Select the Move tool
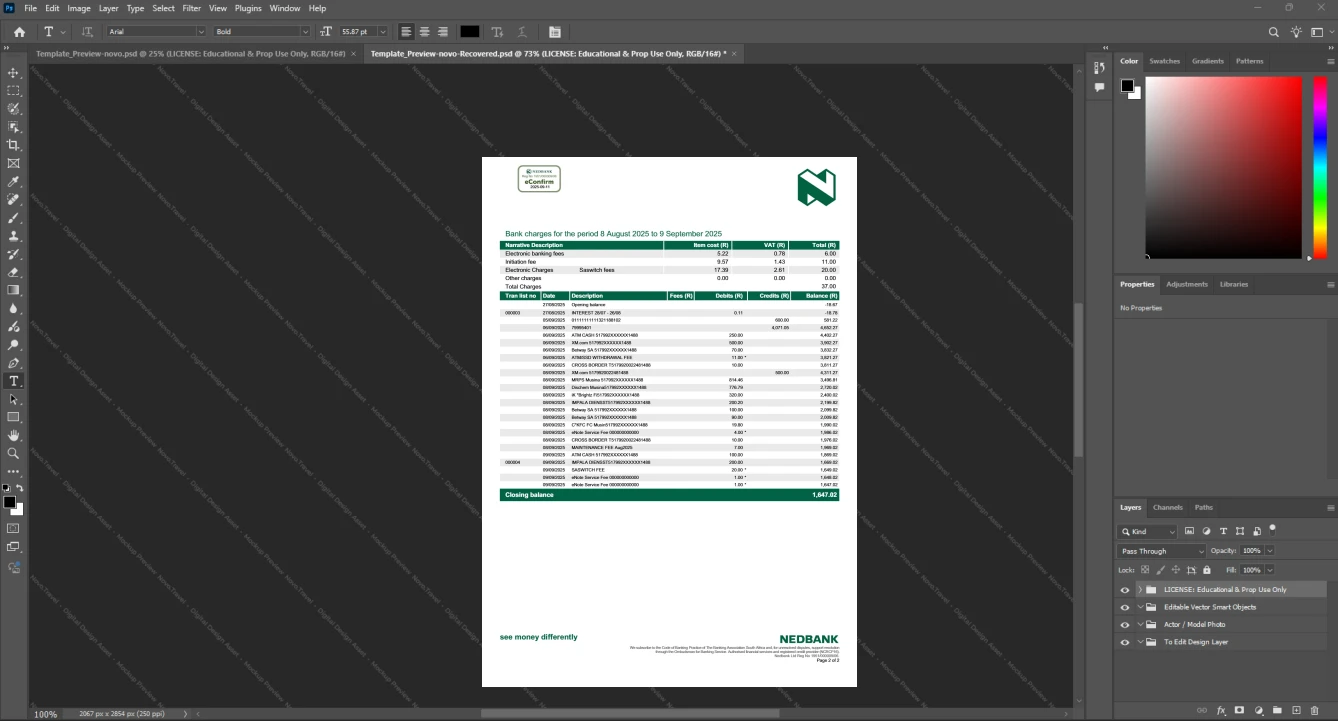Image resolution: width=1338 pixels, height=721 pixels. point(14,73)
